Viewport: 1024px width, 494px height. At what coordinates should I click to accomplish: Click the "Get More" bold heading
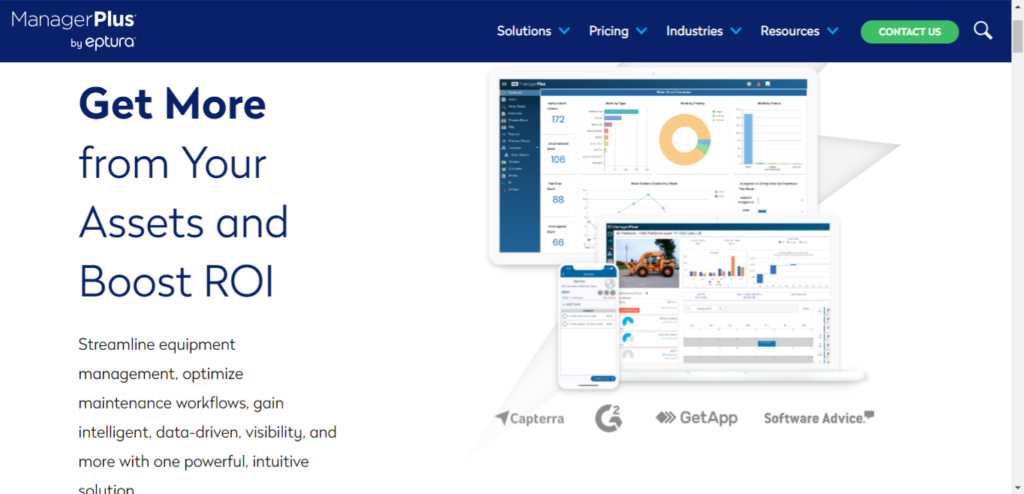[x=172, y=103]
